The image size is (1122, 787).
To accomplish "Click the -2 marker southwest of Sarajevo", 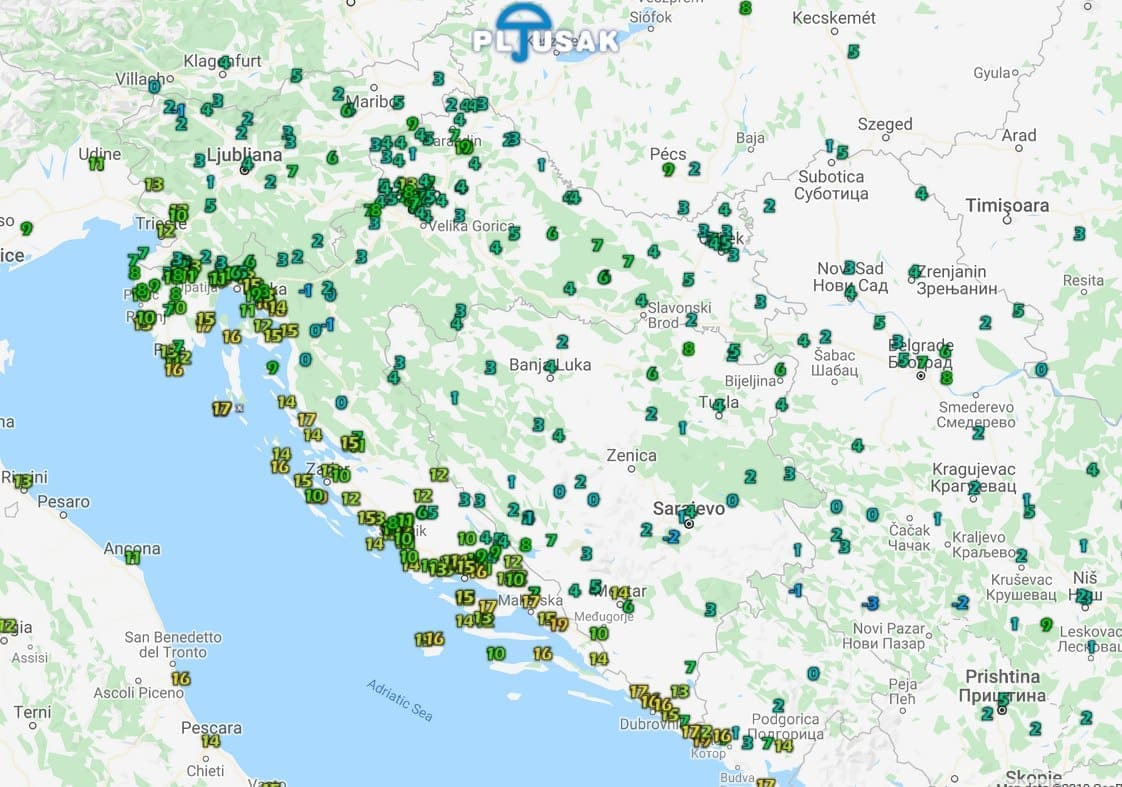I will [670, 536].
